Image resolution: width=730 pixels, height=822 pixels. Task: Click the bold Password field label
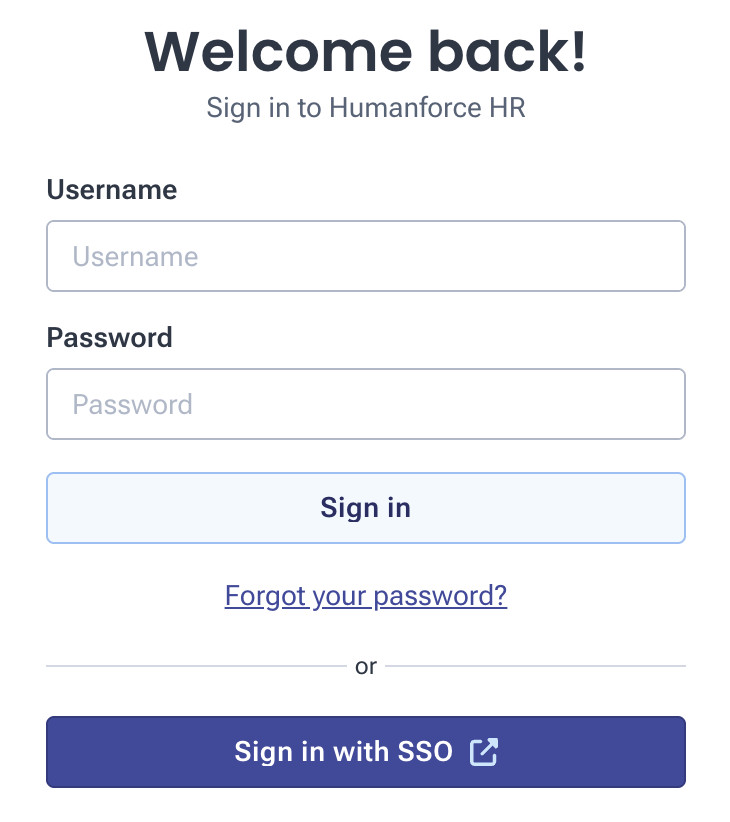[x=110, y=338]
